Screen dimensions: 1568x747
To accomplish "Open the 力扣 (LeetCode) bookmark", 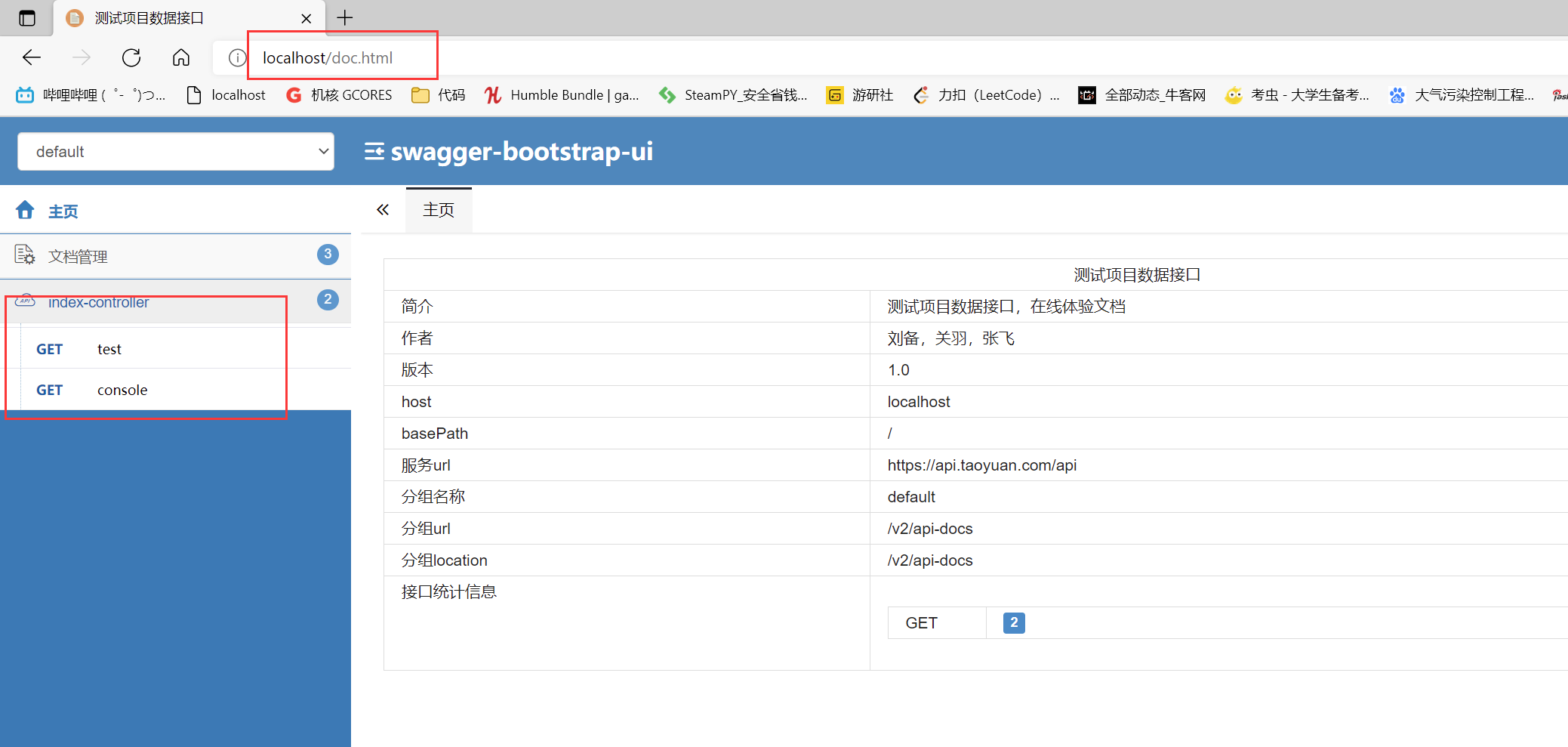I will [x=986, y=95].
